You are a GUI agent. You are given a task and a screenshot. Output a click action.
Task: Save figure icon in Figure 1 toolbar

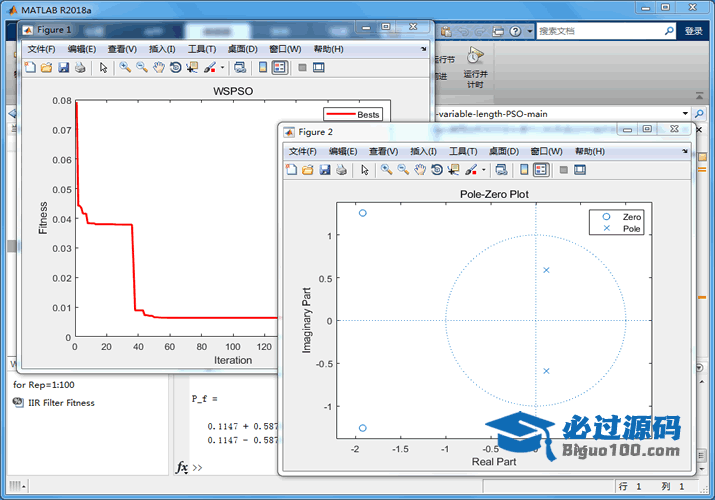[63, 68]
